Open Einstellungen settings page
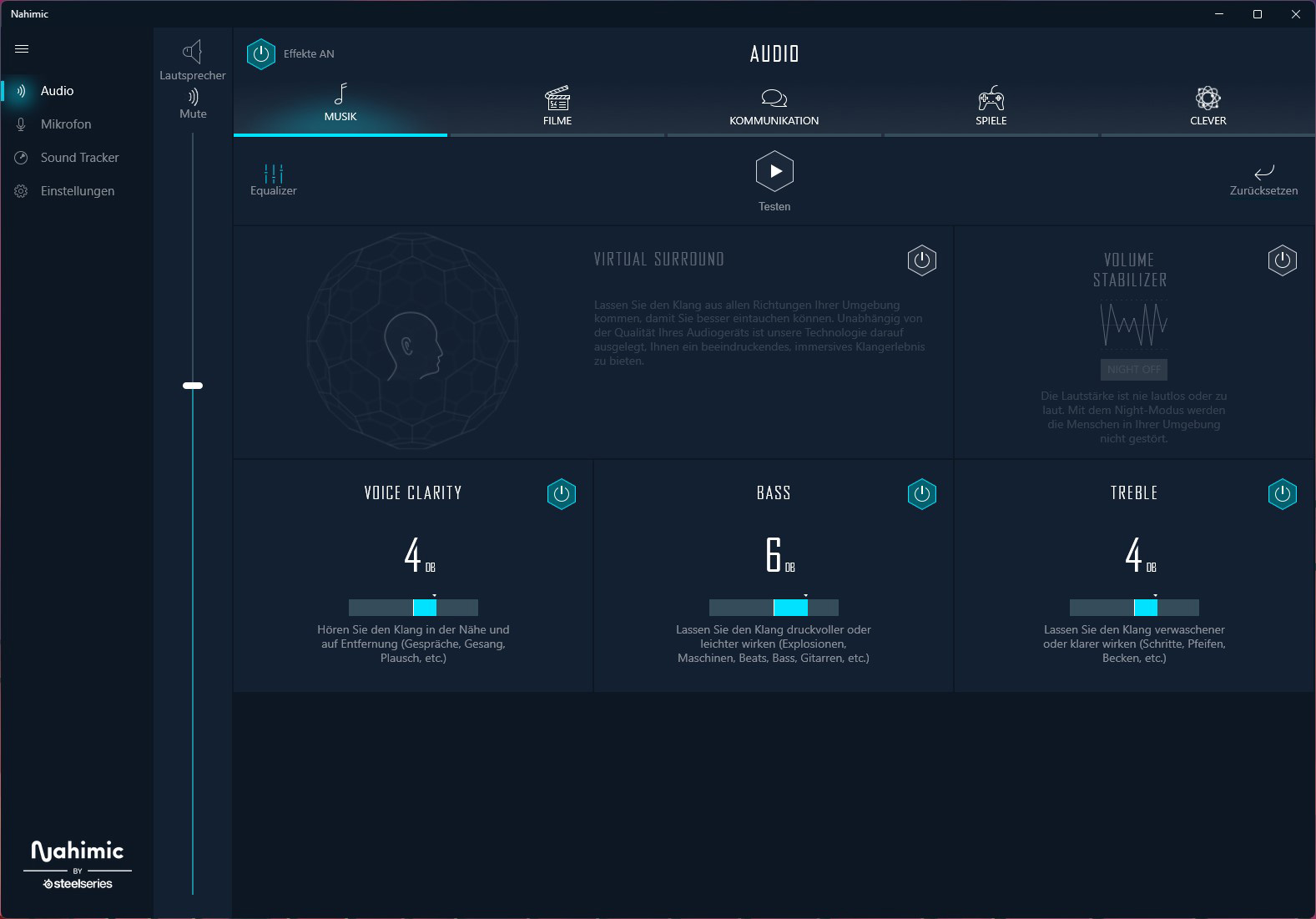1316x919 pixels. coord(77,191)
